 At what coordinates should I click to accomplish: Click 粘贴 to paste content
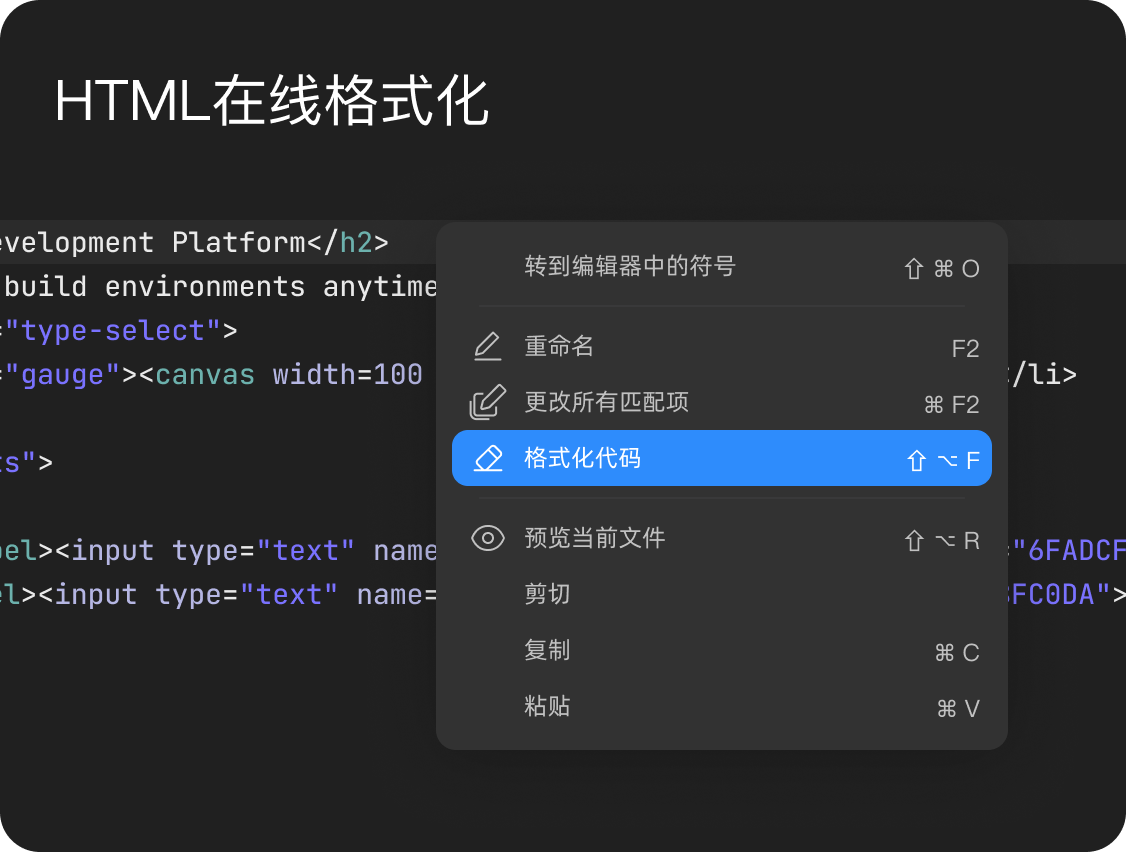[x=547, y=707]
